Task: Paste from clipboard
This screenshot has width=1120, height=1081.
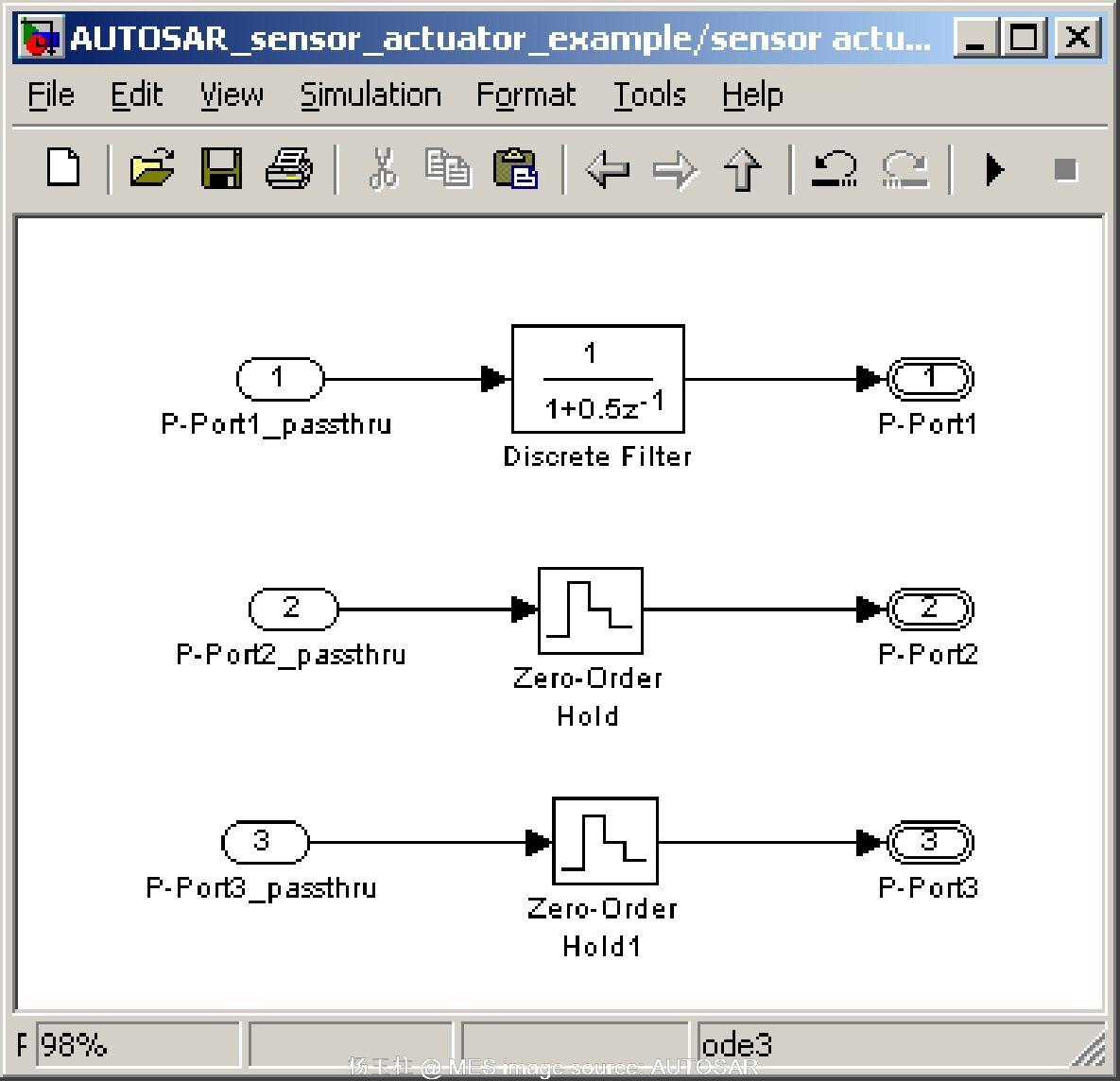Action: coord(517,170)
